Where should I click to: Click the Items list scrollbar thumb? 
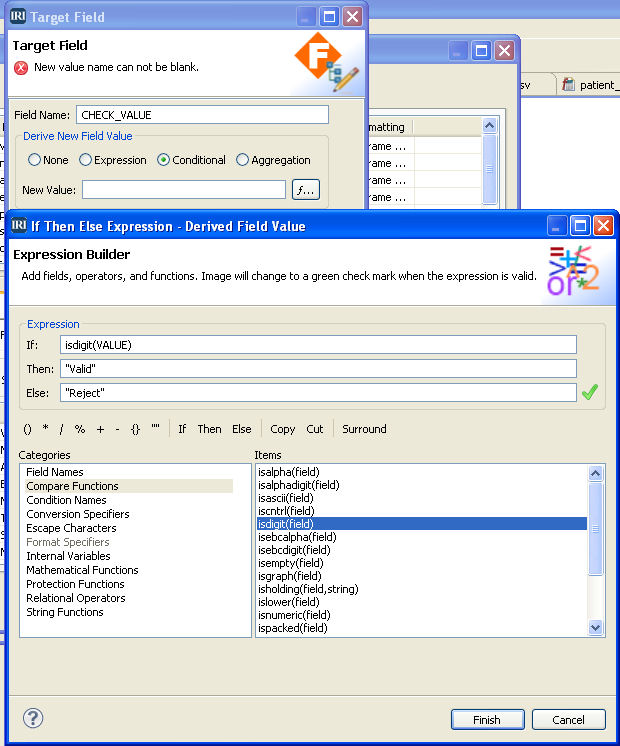pyautogui.click(x=595, y=529)
